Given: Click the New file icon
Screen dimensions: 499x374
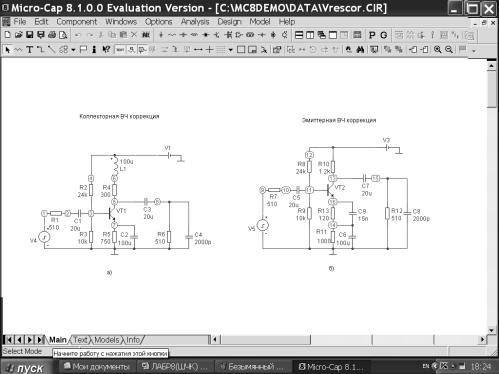Looking at the screenshot, I should [x=8, y=35].
